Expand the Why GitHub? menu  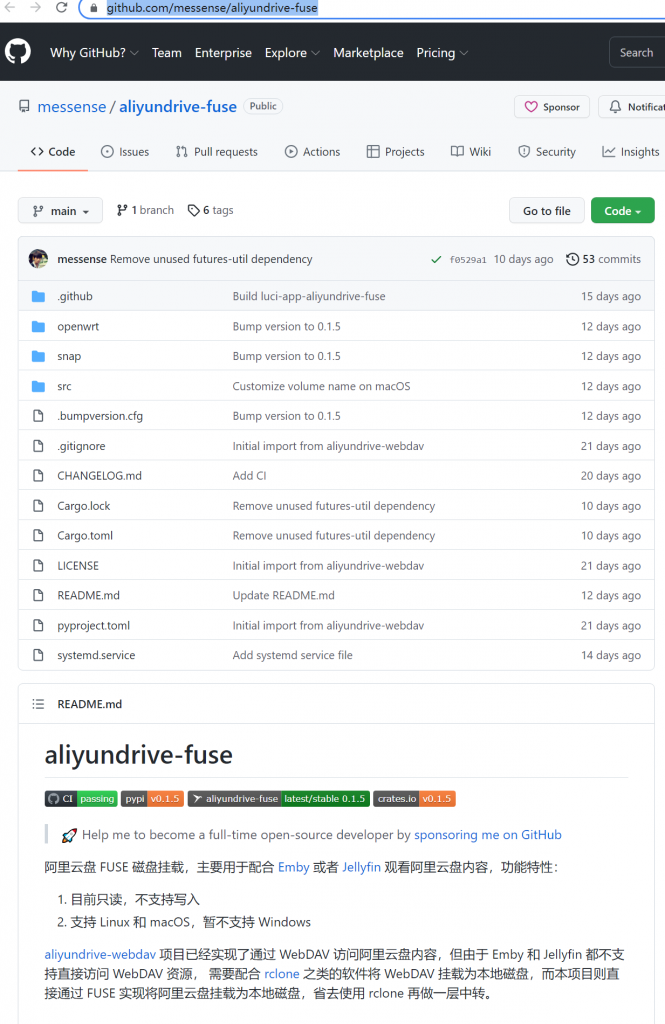(x=94, y=53)
